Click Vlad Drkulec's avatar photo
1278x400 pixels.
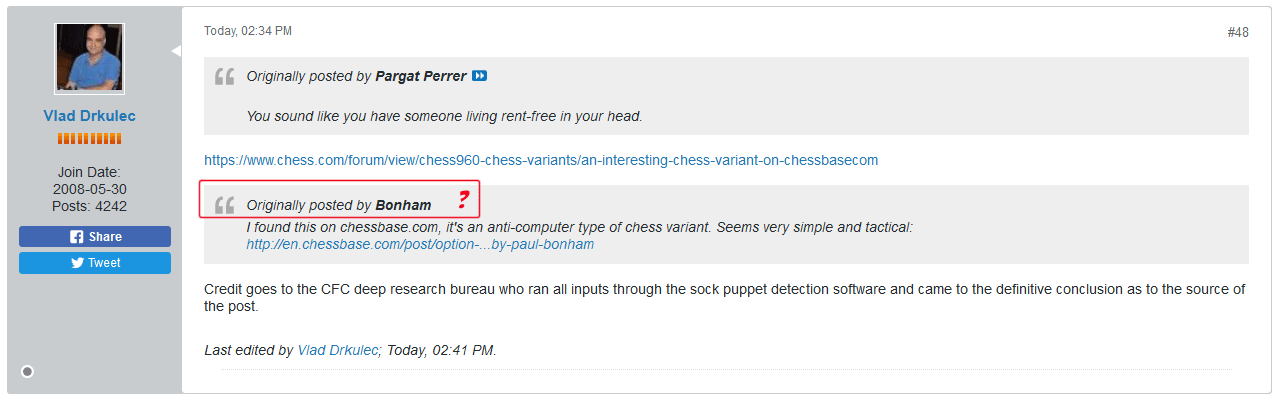[x=90, y=60]
